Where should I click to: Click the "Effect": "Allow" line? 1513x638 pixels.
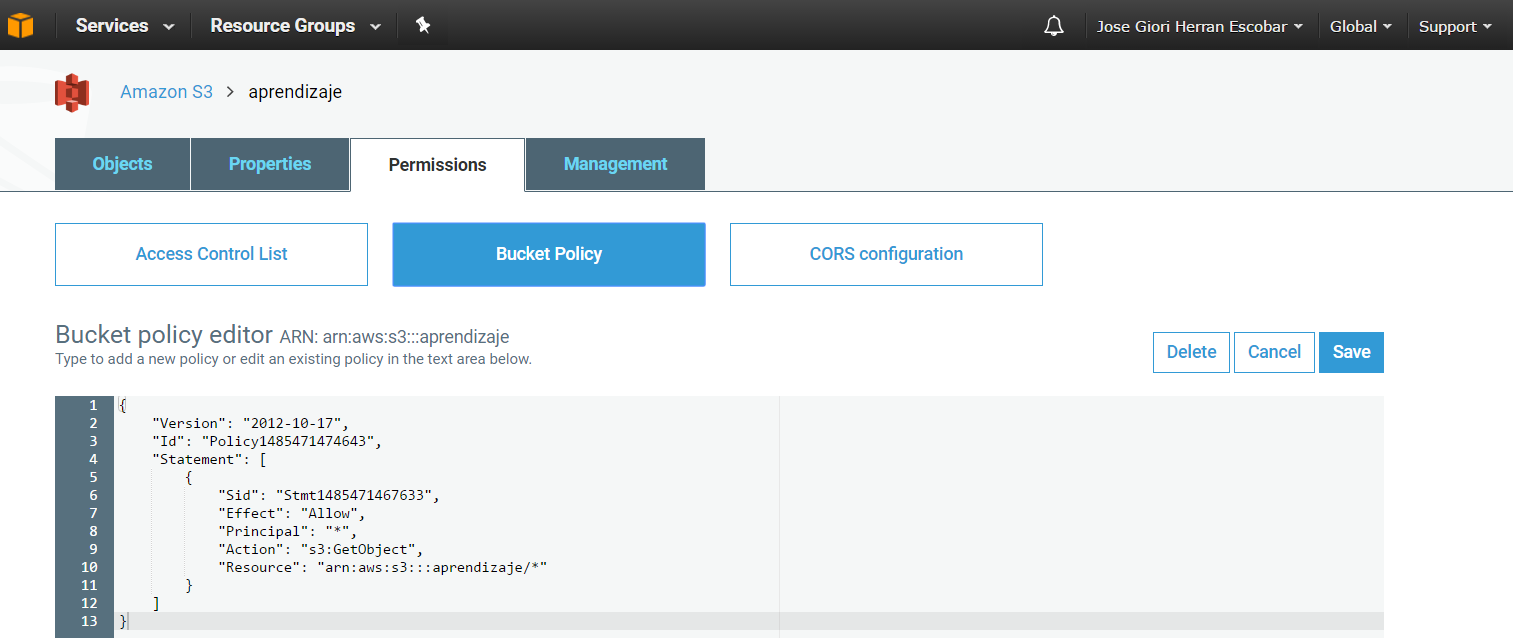[x=291, y=513]
